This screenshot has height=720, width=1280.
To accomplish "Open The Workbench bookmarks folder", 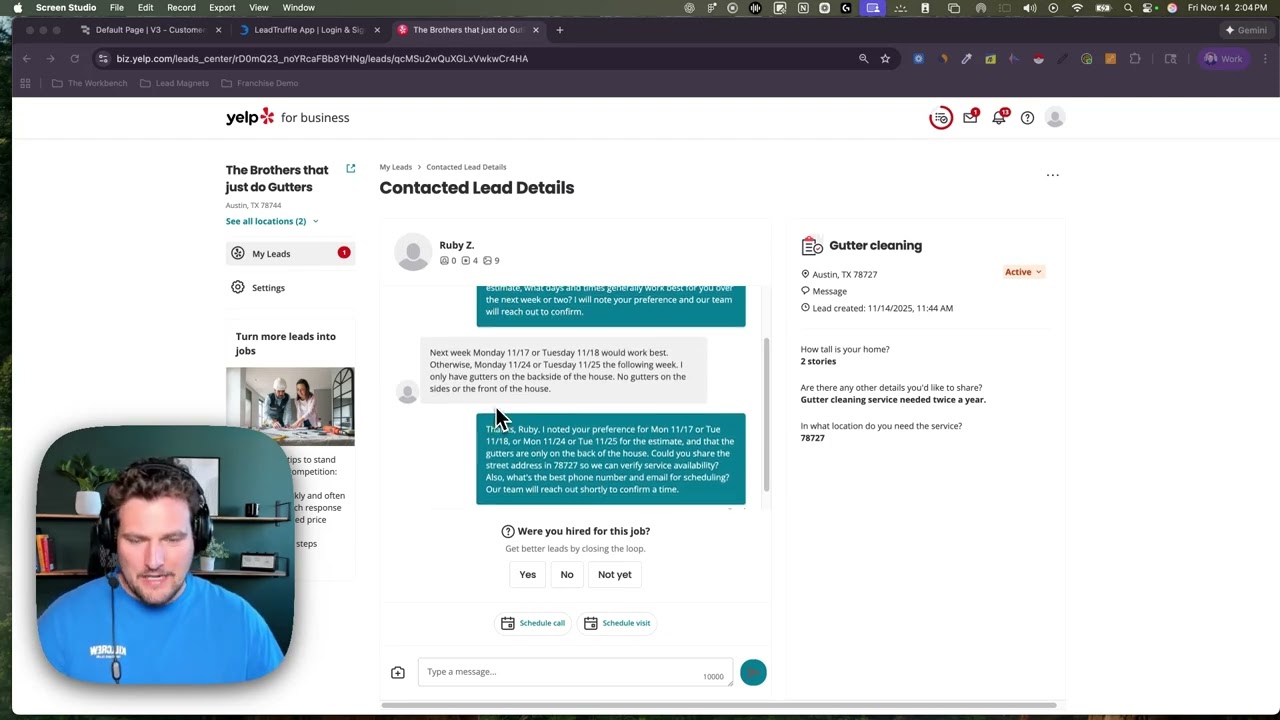I will (89, 83).
